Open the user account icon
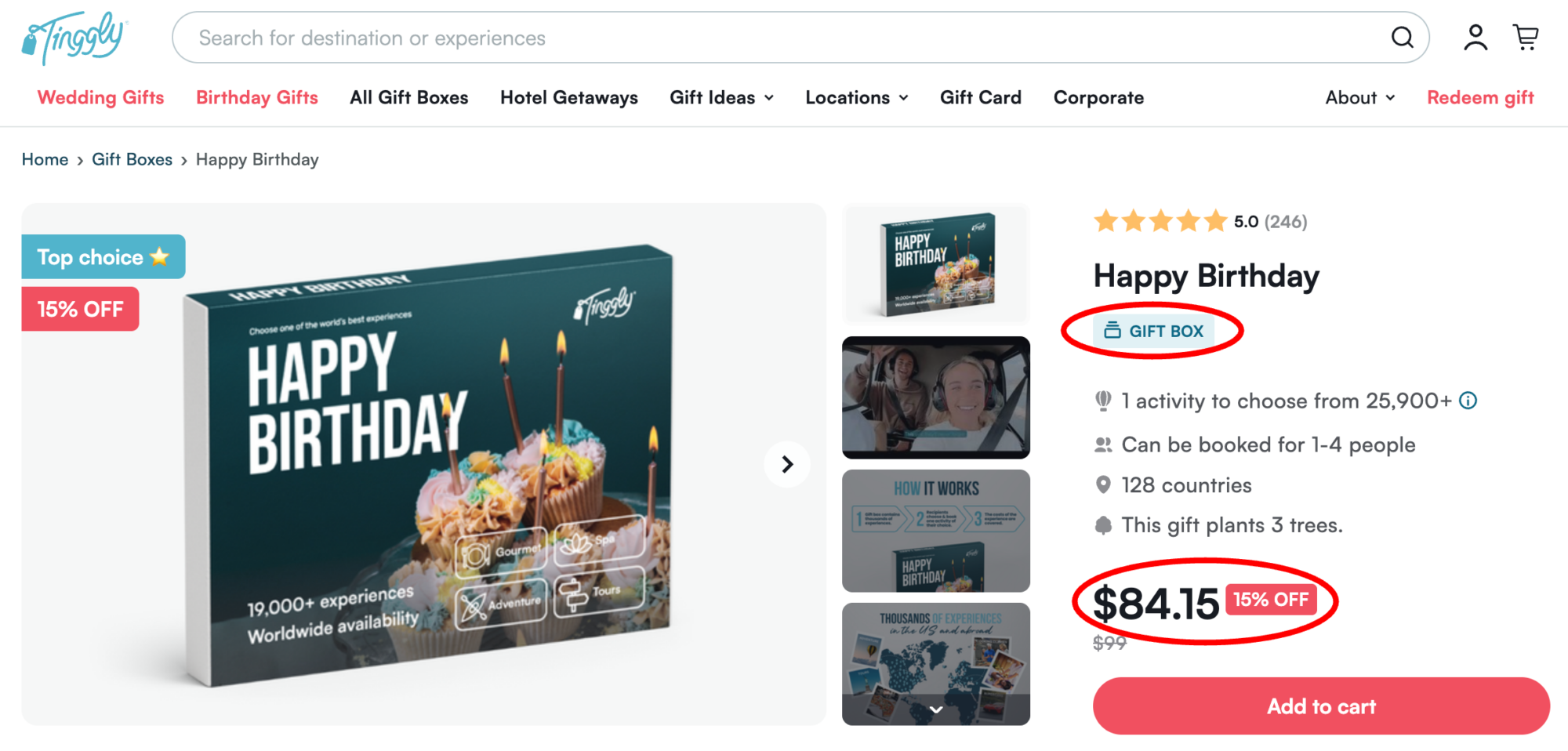1568x751 pixels. [x=1475, y=37]
